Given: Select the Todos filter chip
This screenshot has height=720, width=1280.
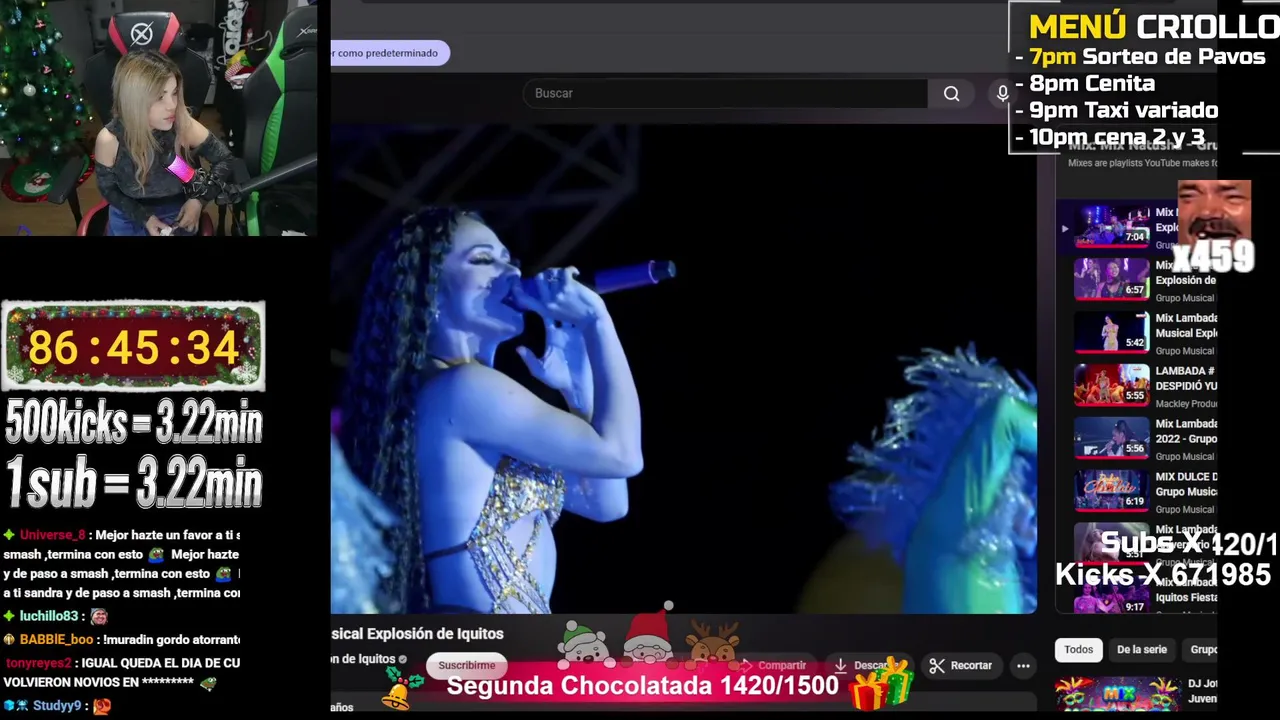Looking at the screenshot, I should pyautogui.click(x=1078, y=649).
